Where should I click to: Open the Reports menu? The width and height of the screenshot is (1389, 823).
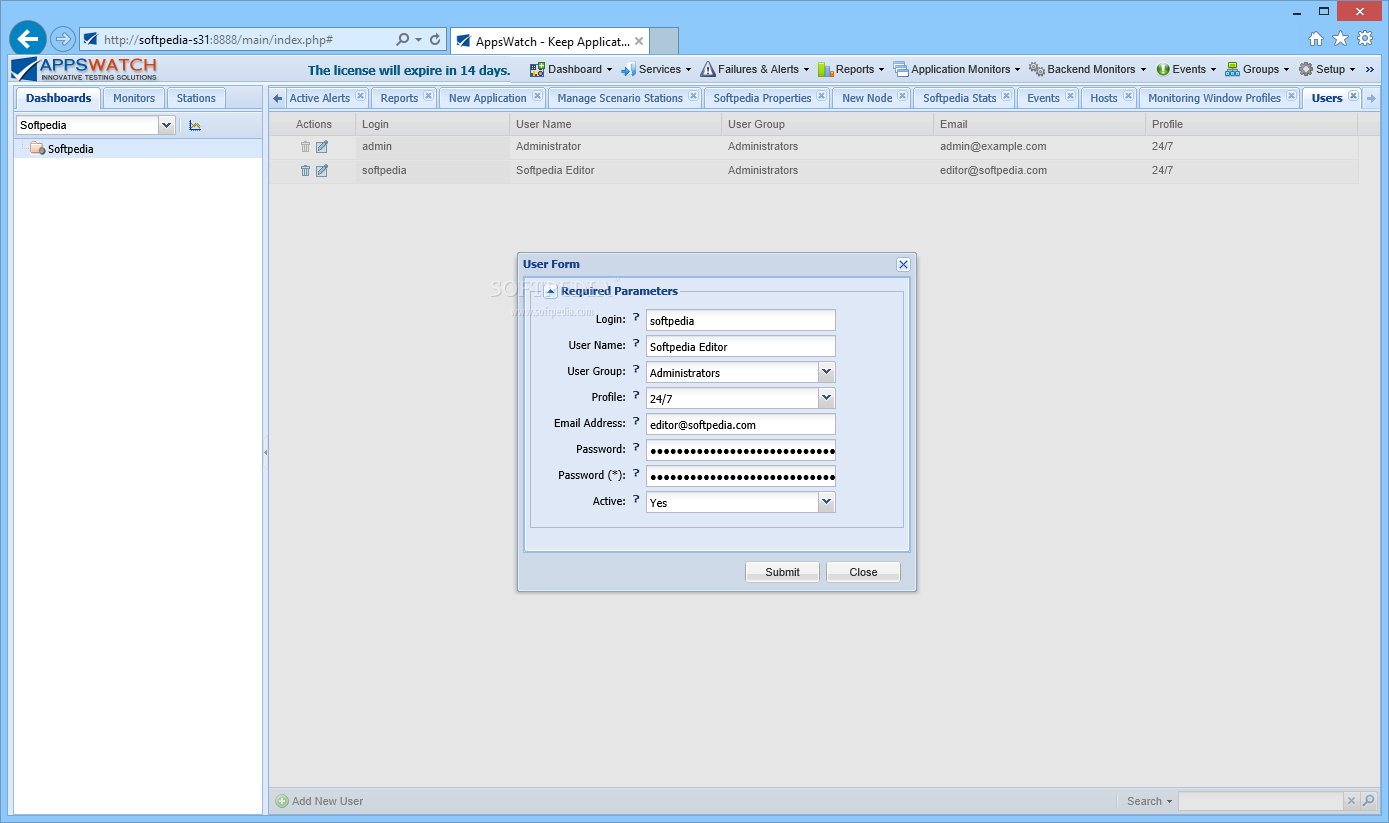[851, 69]
